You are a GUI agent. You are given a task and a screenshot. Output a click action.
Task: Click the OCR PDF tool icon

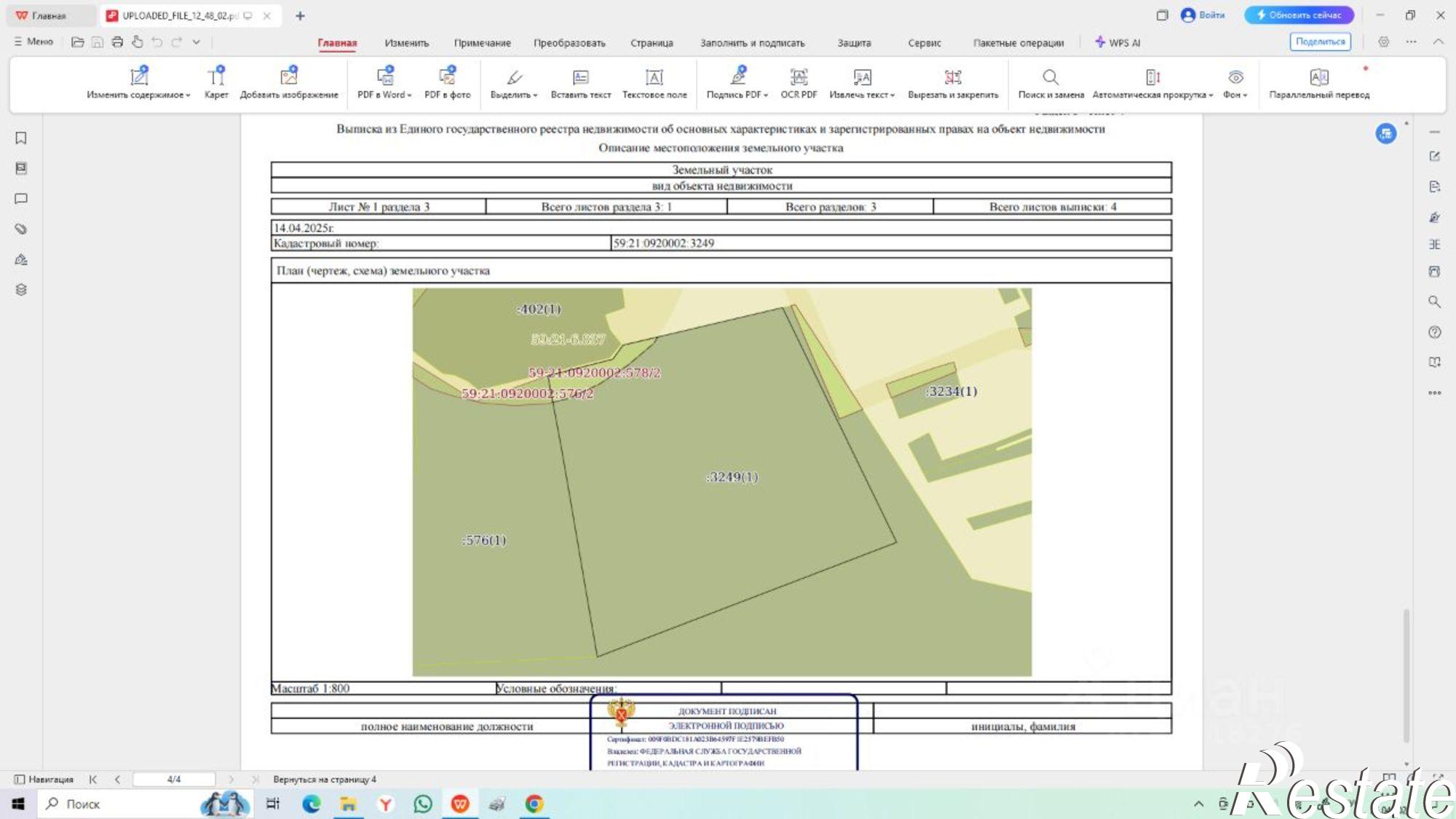tap(799, 77)
